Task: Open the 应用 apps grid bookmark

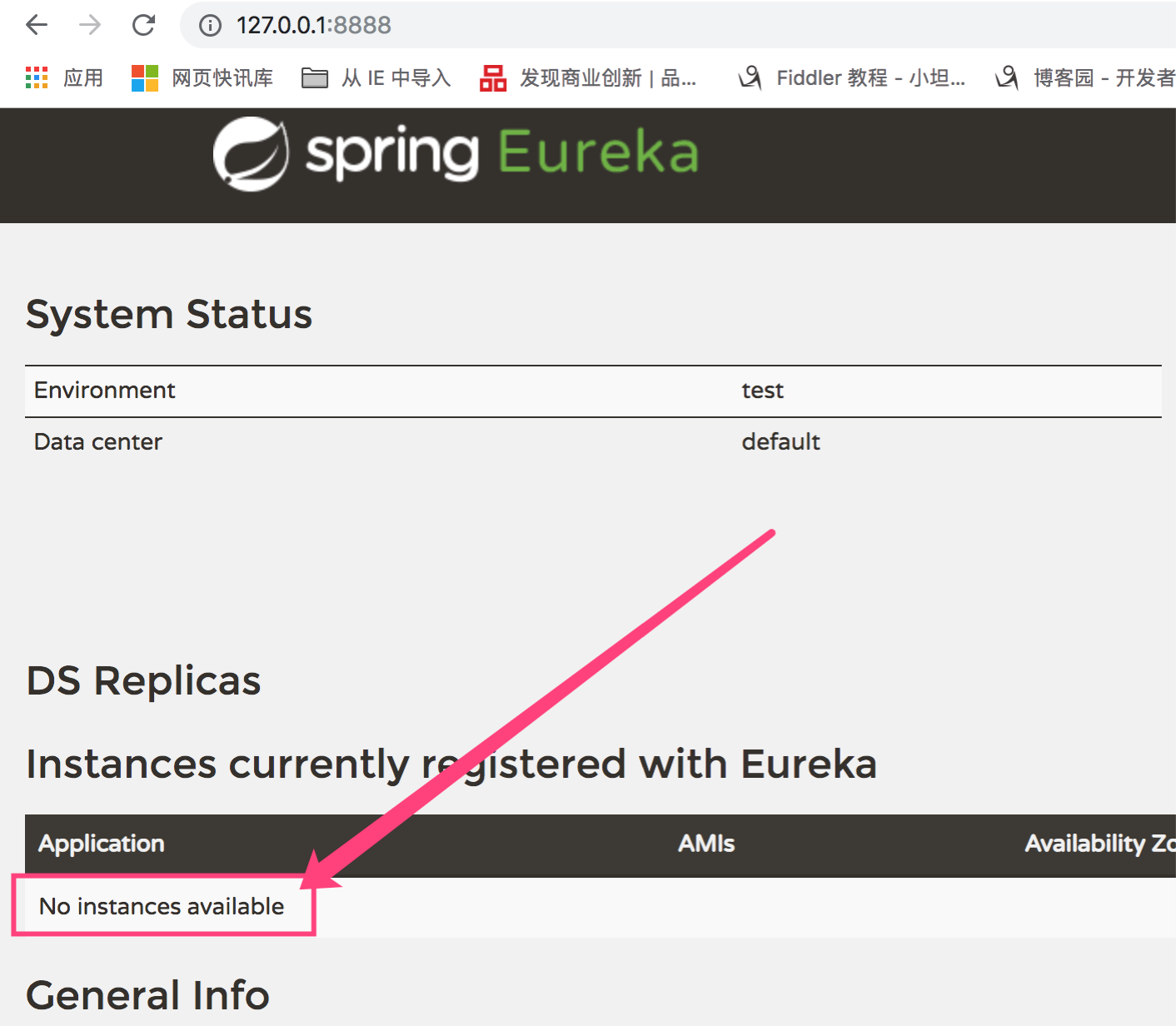Action: tap(64, 77)
